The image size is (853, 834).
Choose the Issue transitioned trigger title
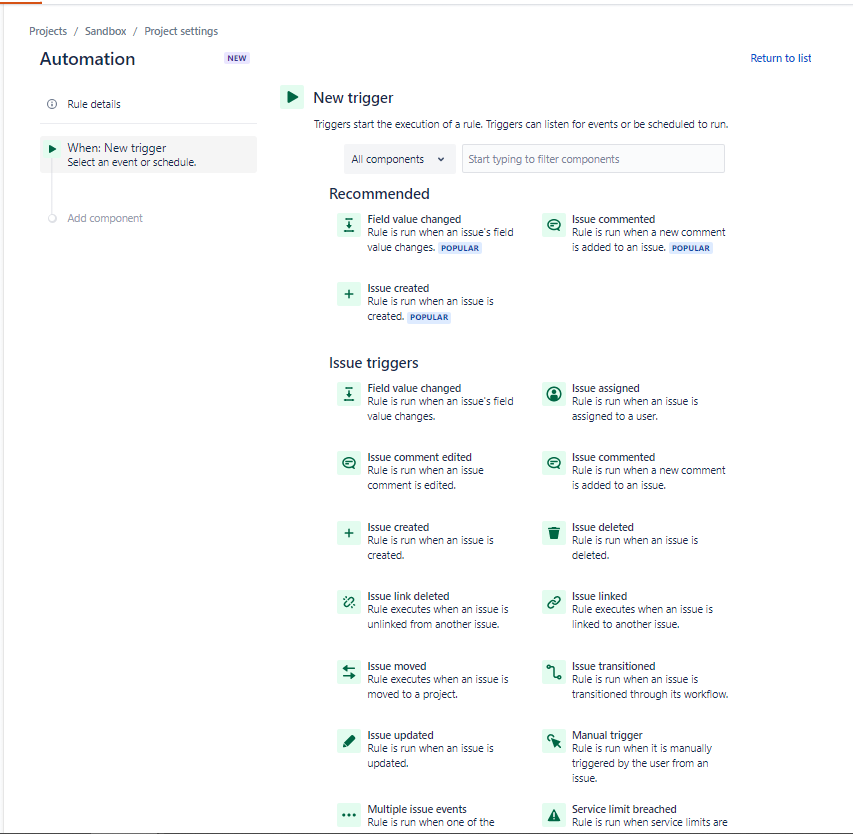pyautogui.click(x=613, y=666)
